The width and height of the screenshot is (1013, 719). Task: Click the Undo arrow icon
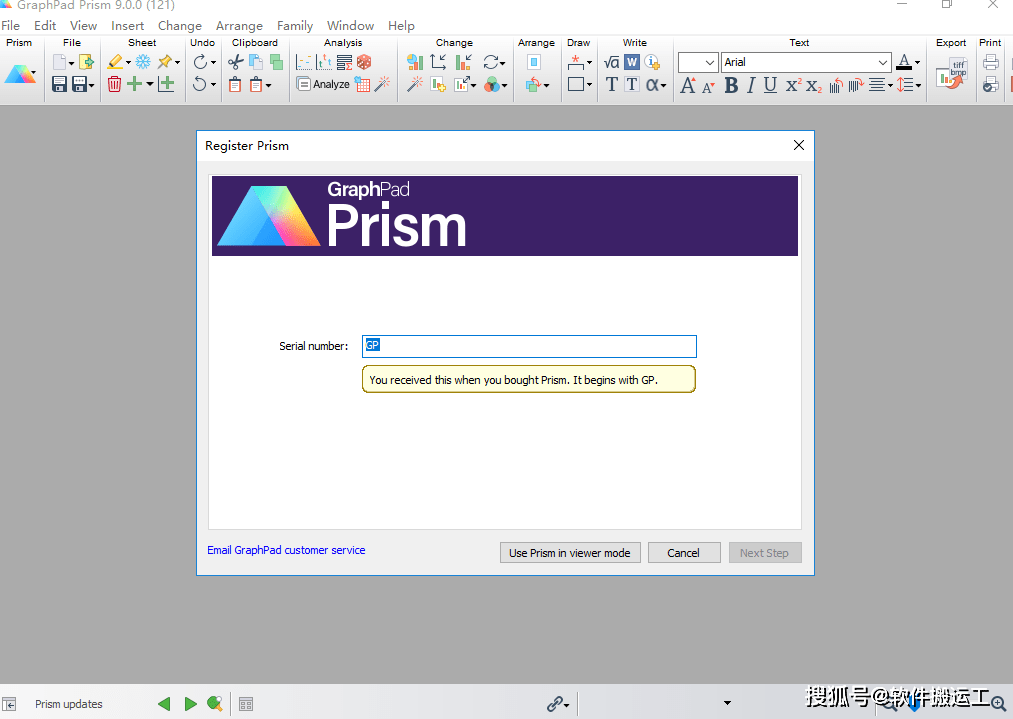pos(200,84)
